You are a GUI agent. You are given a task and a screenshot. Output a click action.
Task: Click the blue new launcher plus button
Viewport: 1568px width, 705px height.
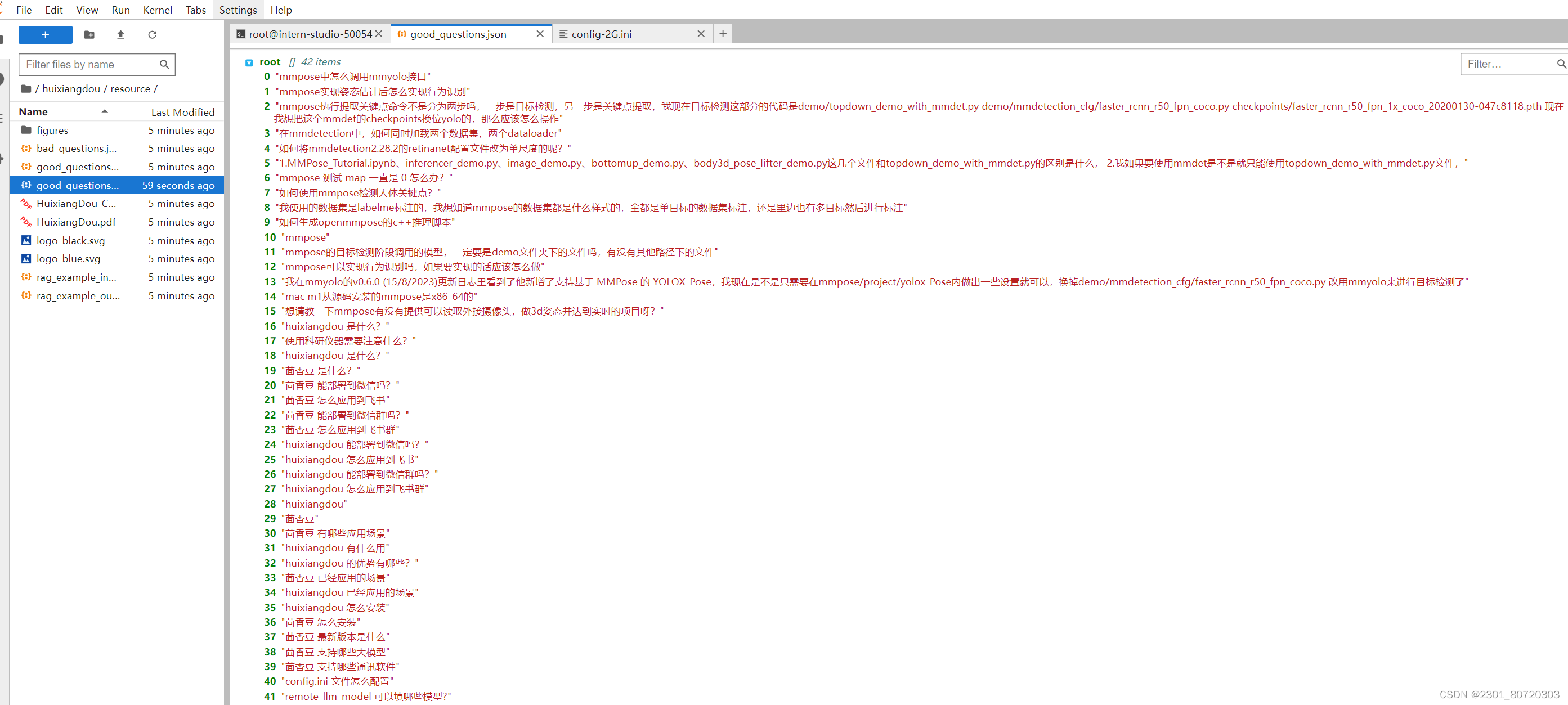45,35
